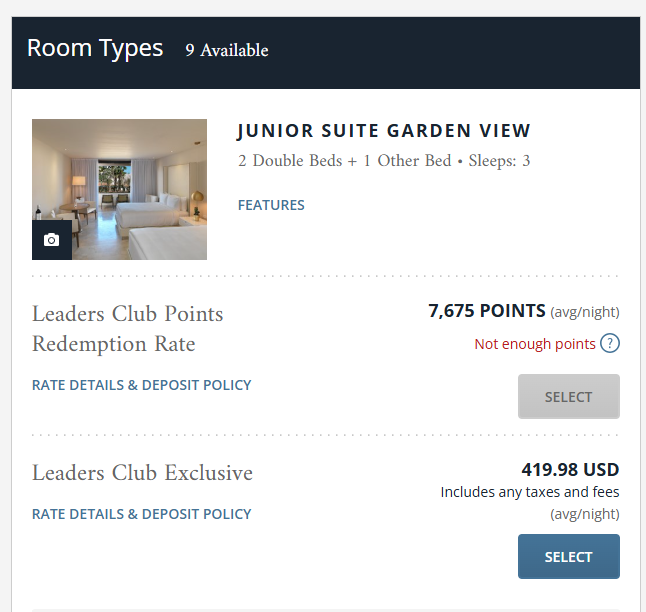
Task: Click the avg/night label next to points
Action: point(585,312)
